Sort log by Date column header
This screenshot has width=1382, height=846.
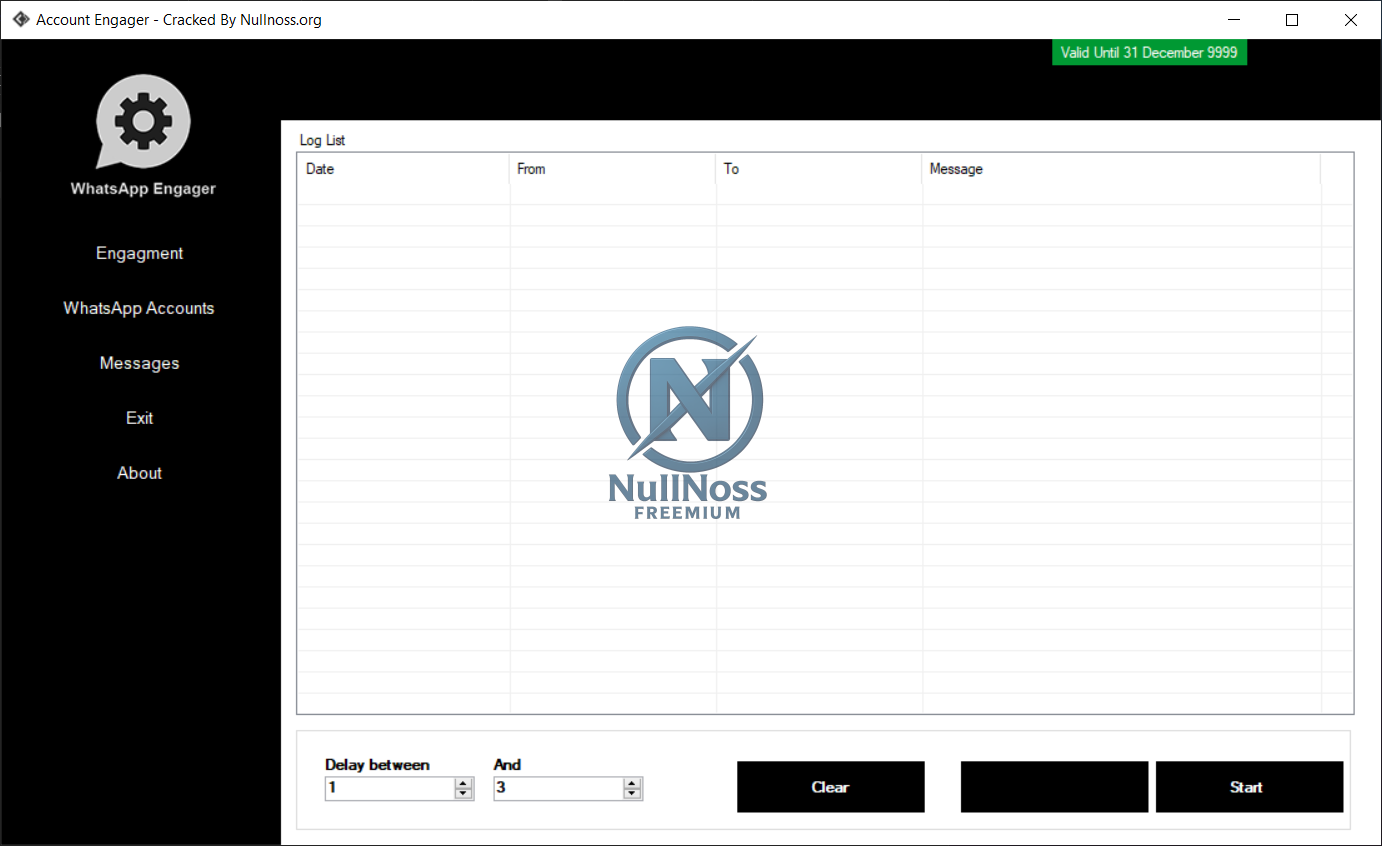click(403, 169)
